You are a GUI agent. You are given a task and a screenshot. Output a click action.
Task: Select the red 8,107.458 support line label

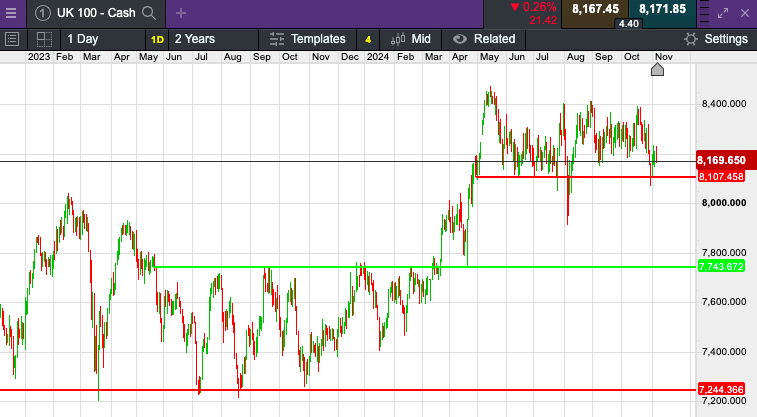pyautogui.click(x=721, y=177)
